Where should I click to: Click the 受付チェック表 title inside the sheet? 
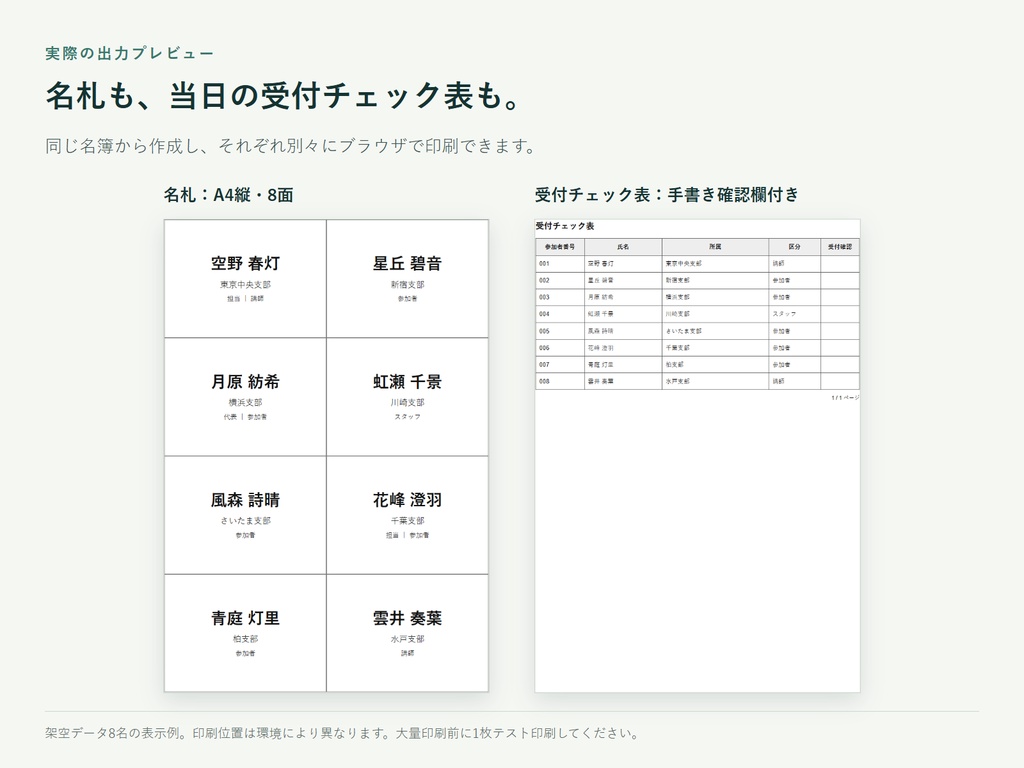point(565,226)
